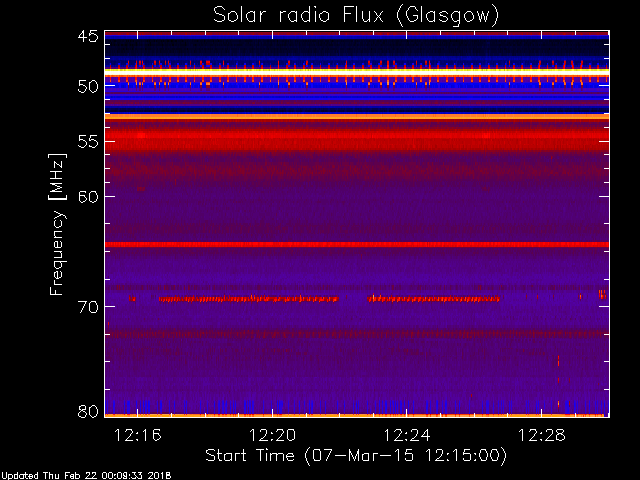Viewport: 640px width, 480px height.
Task: Click the 80 frequency axis label
Action: click(x=88, y=411)
